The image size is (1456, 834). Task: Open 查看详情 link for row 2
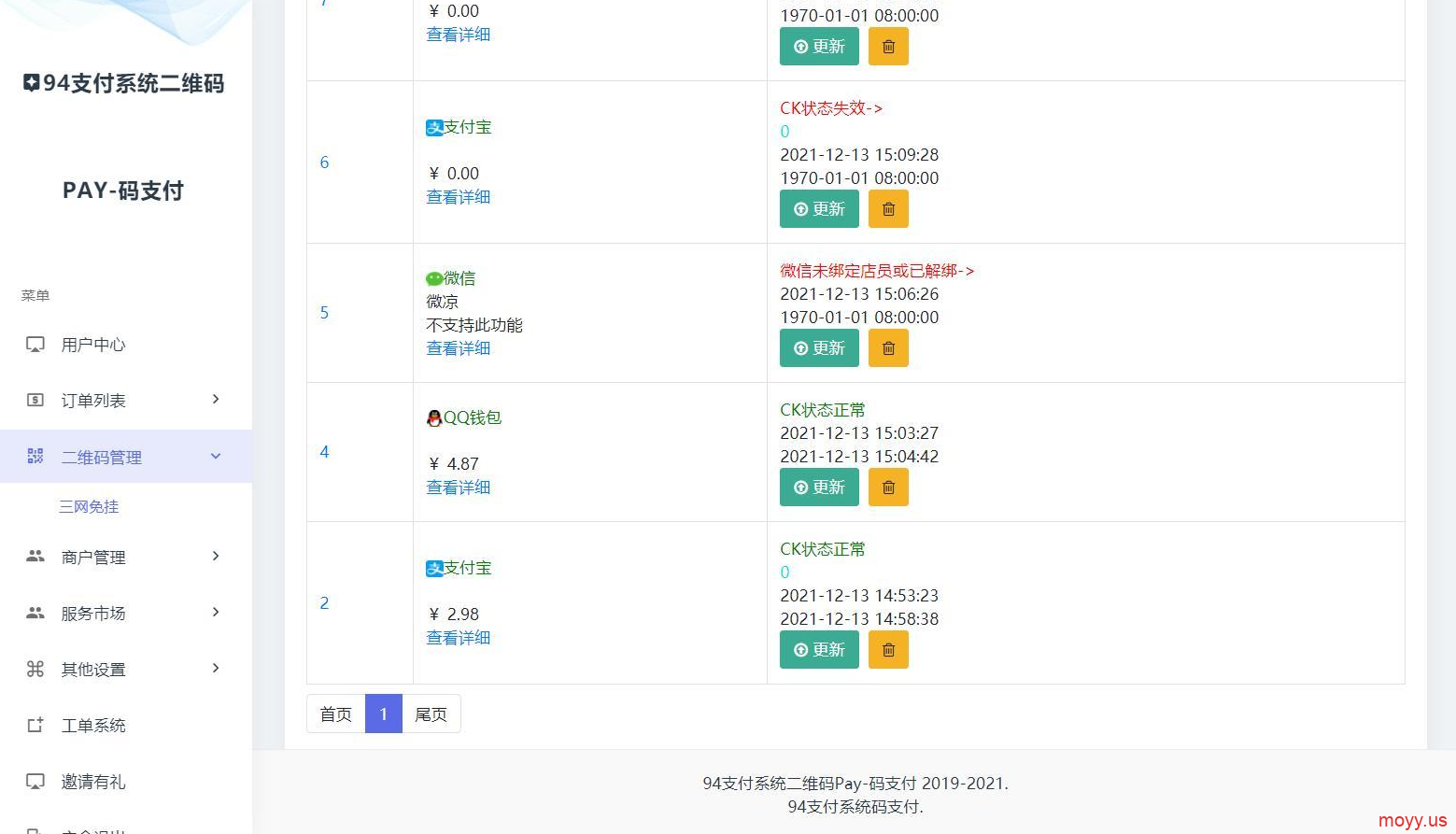[x=458, y=638]
